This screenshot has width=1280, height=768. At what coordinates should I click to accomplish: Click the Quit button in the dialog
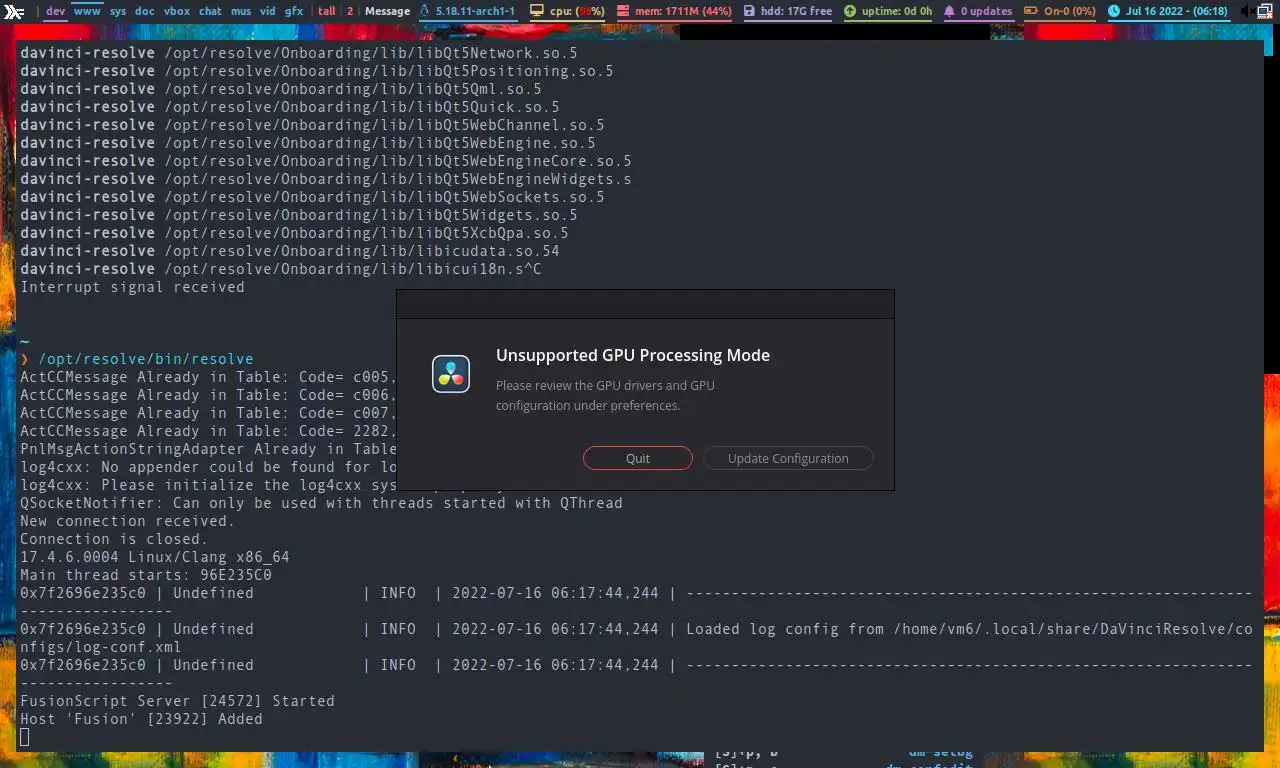coord(637,458)
